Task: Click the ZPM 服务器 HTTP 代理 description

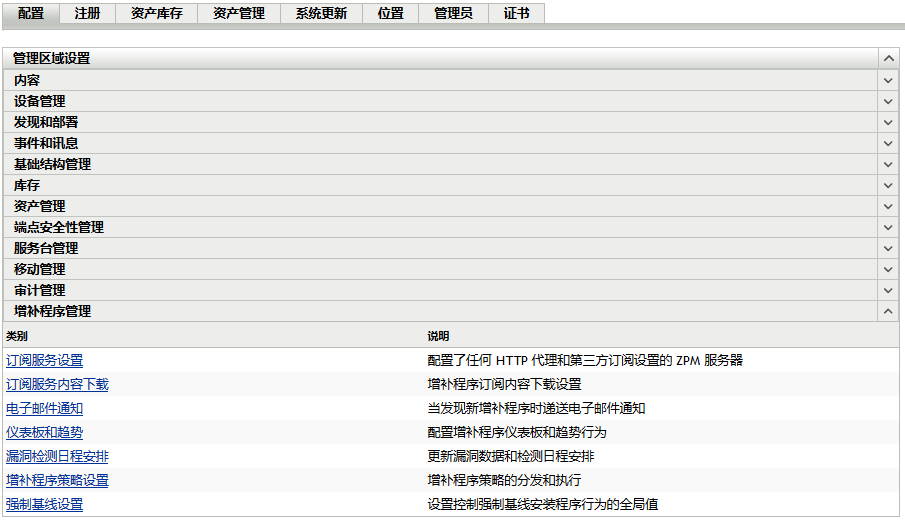Action: click(x=585, y=360)
